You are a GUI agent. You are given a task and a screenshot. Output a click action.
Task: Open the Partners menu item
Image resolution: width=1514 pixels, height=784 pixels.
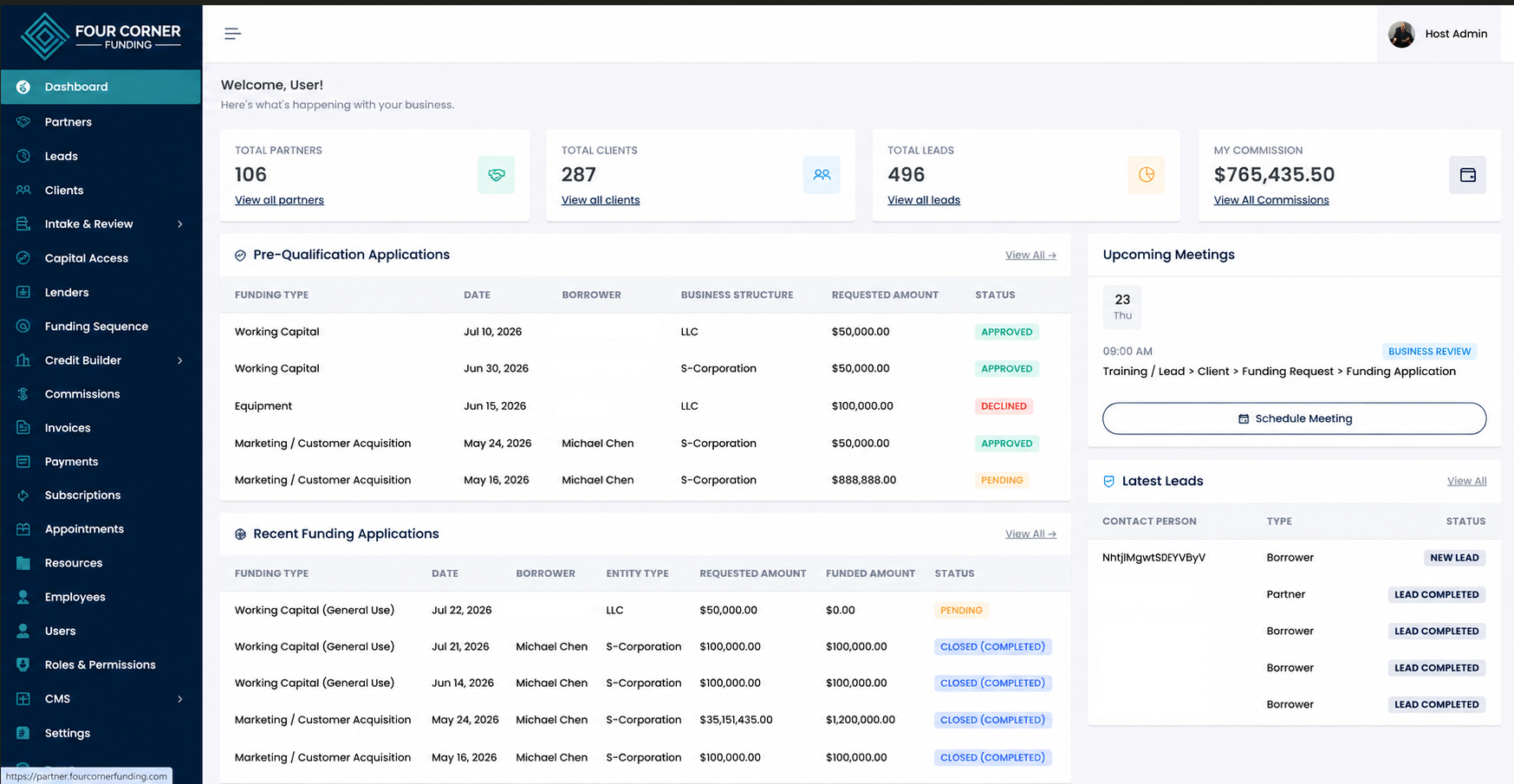pos(101,122)
